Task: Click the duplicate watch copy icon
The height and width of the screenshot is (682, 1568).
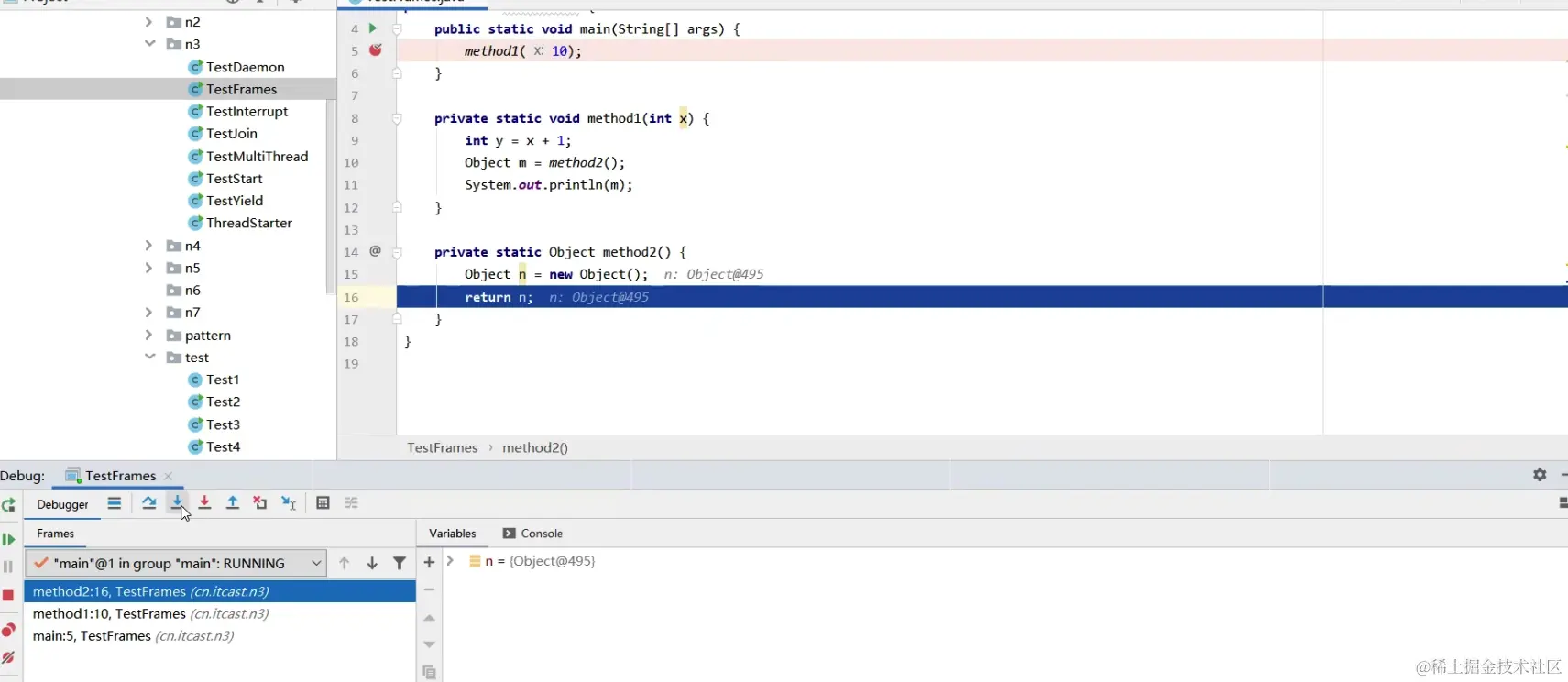Action: click(429, 672)
